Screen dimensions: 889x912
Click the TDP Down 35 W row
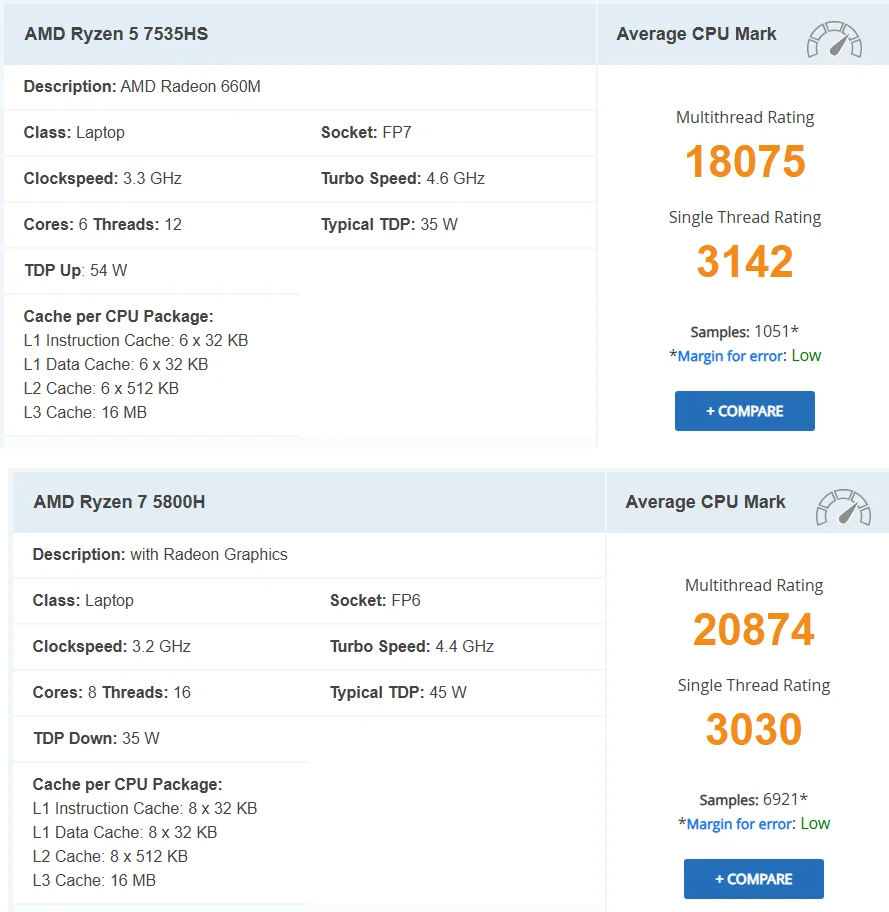point(96,738)
